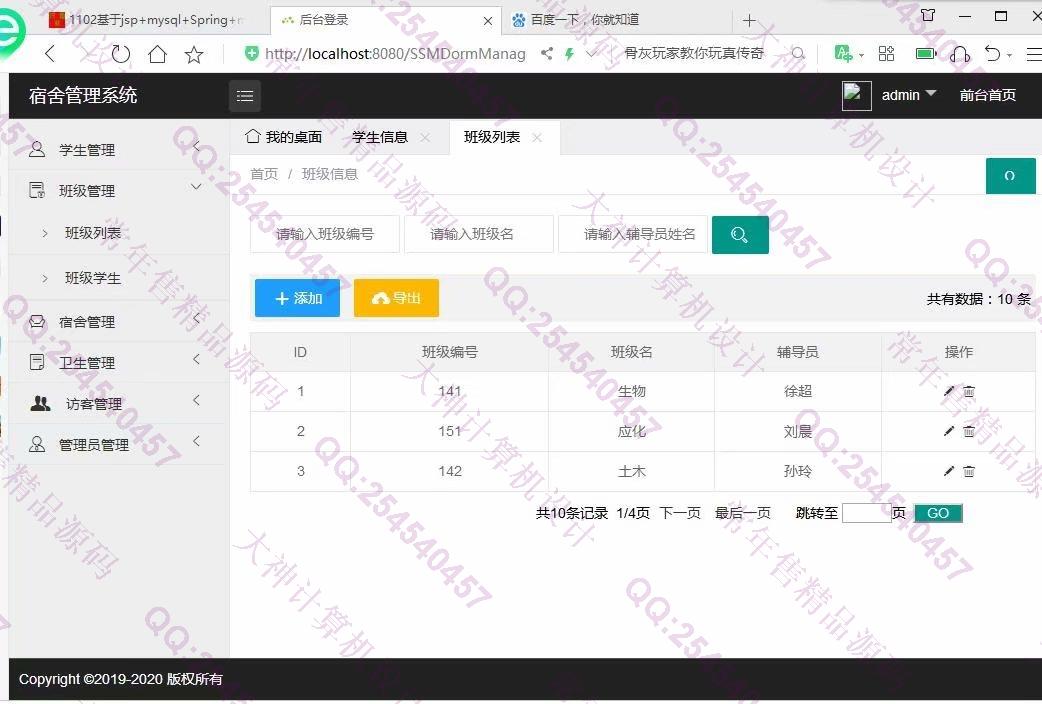Click the lightning speed mode icon
The width and height of the screenshot is (1042, 704).
570,53
